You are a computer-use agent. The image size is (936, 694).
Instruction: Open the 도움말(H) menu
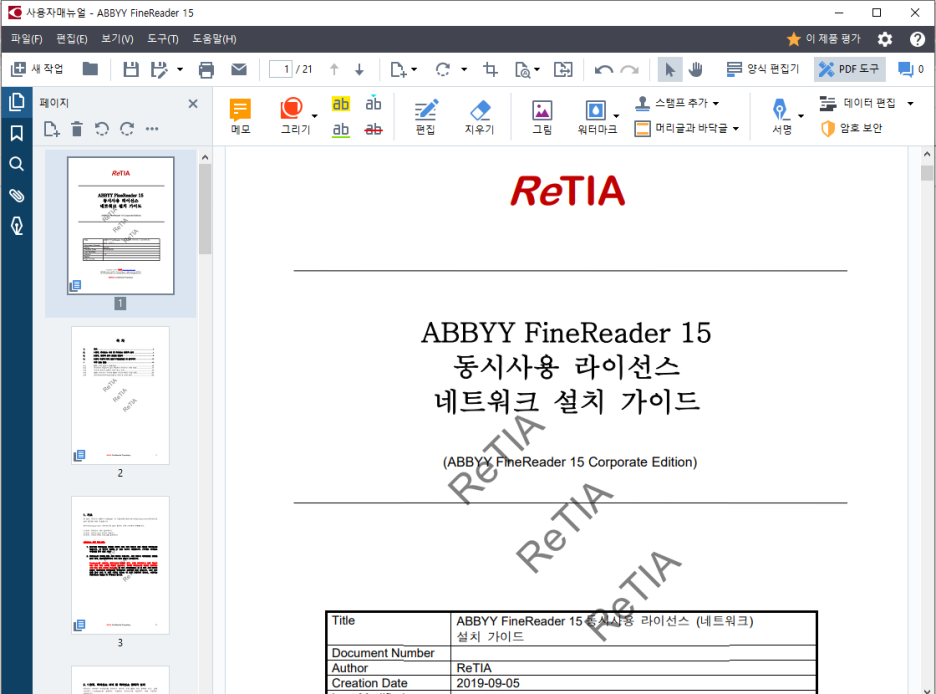[214, 39]
